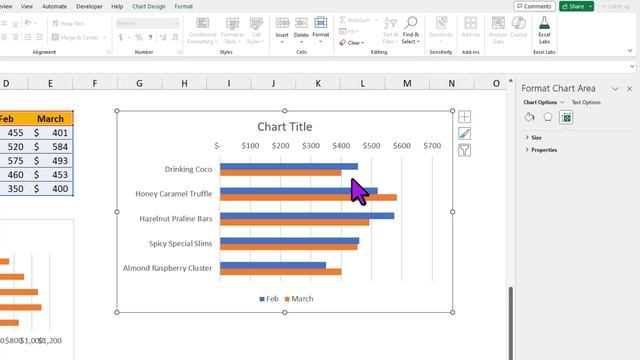This screenshot has width=640, height=360.
Task: Click the Format as Table icon
Action: [232, 23]
